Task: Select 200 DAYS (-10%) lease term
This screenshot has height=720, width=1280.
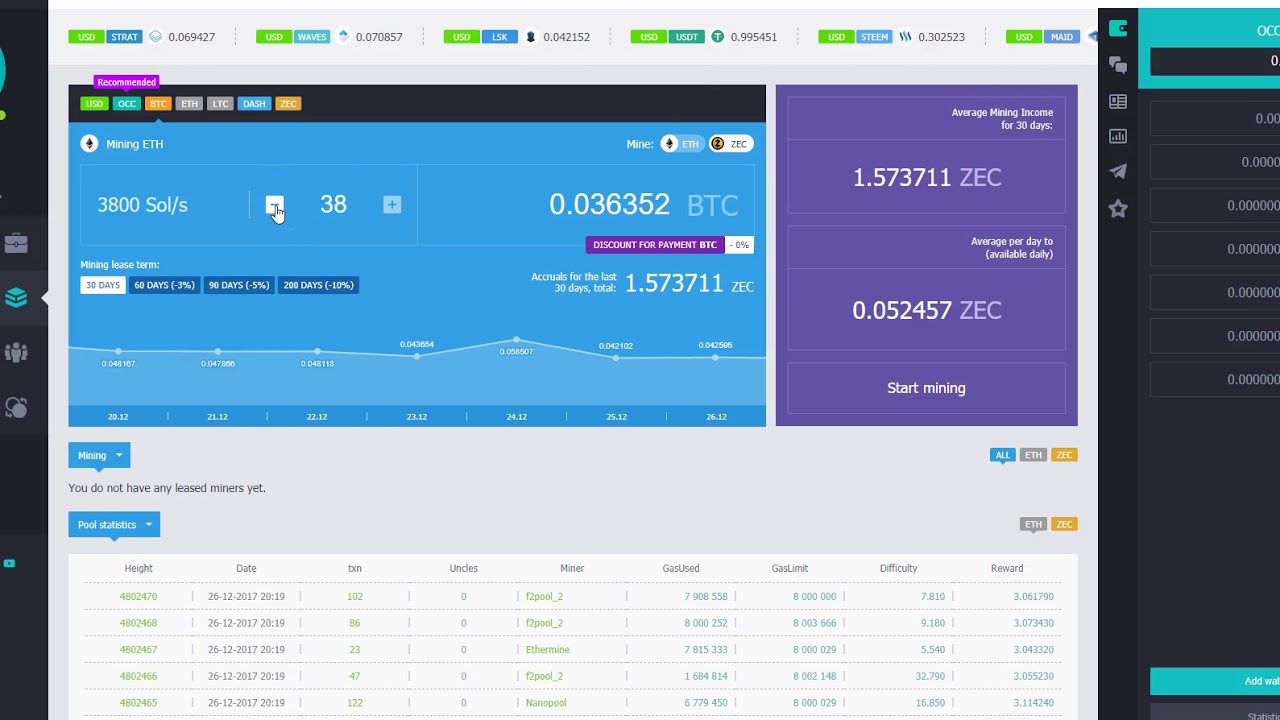Action: (x=318, y=285)
